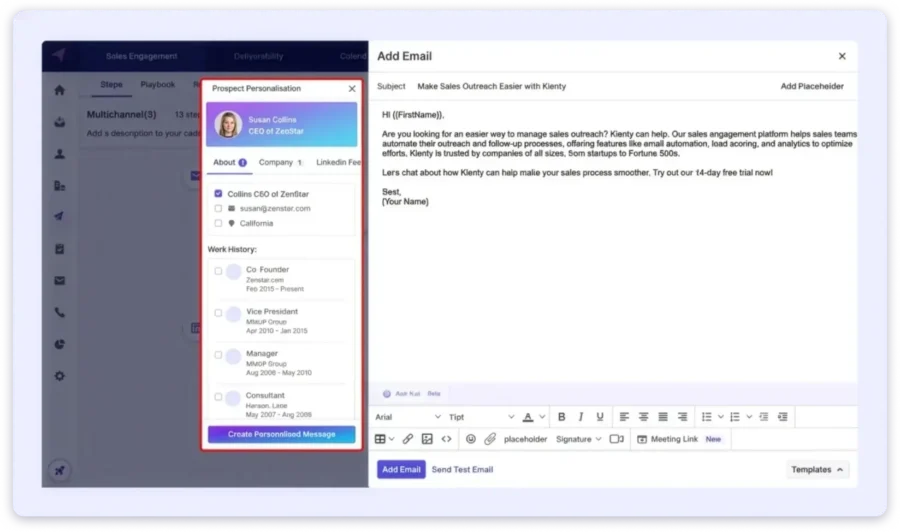
Task: Expand the font color dropdown arrow
Action: [x=542, y=417]
